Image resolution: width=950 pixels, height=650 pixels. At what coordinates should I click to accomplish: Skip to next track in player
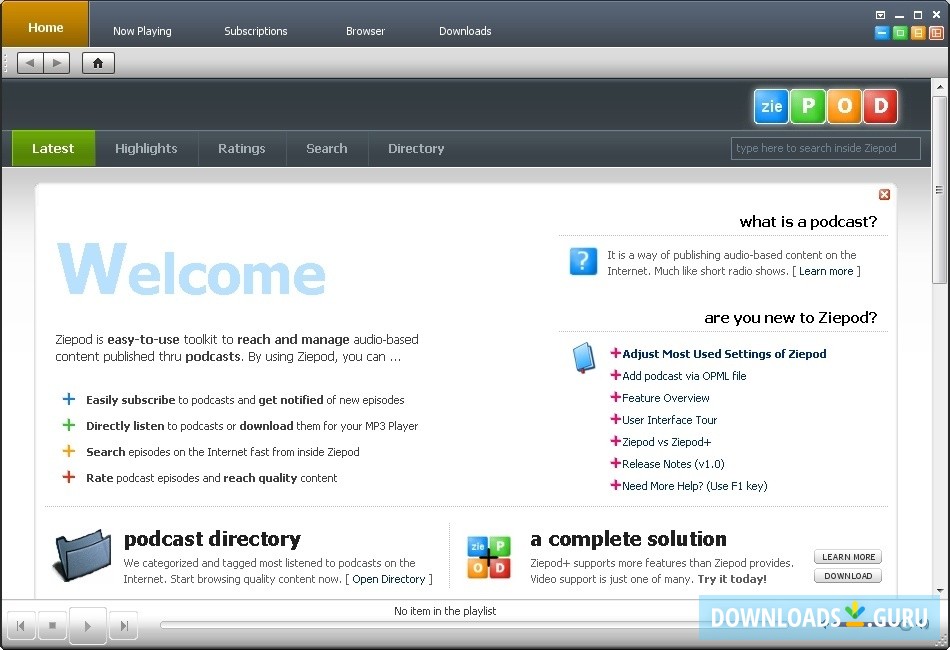[x=124, y=626]
